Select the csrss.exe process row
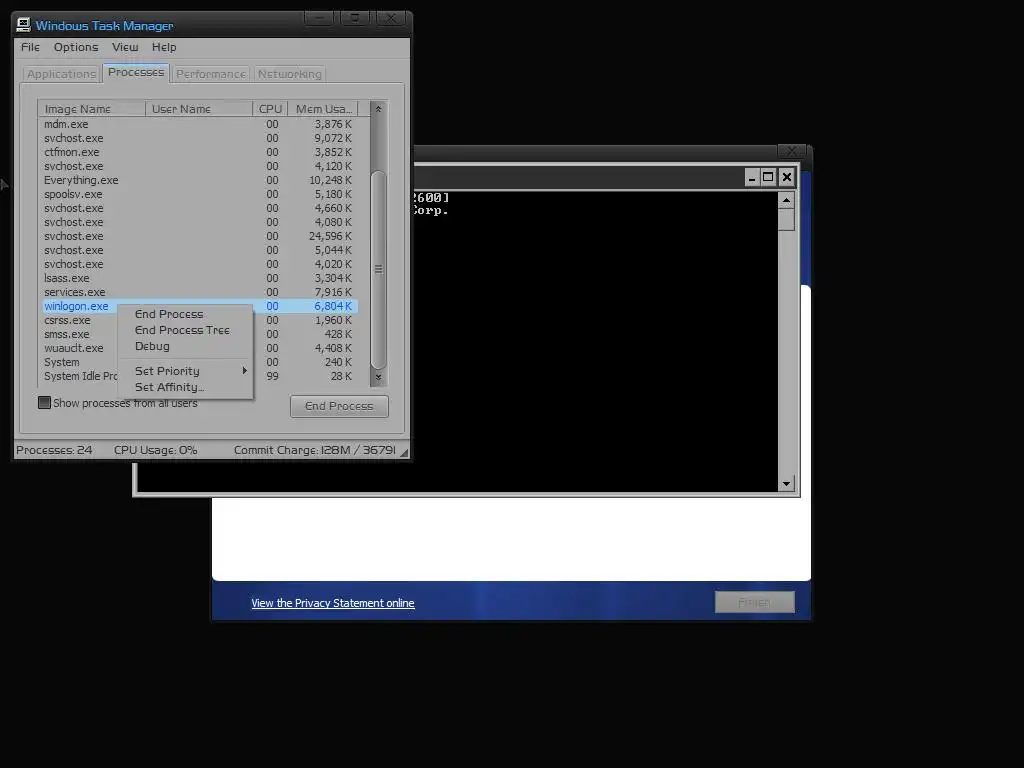Image resolution: width=1024 pixels, height=768 pixels. click(198, 320)
